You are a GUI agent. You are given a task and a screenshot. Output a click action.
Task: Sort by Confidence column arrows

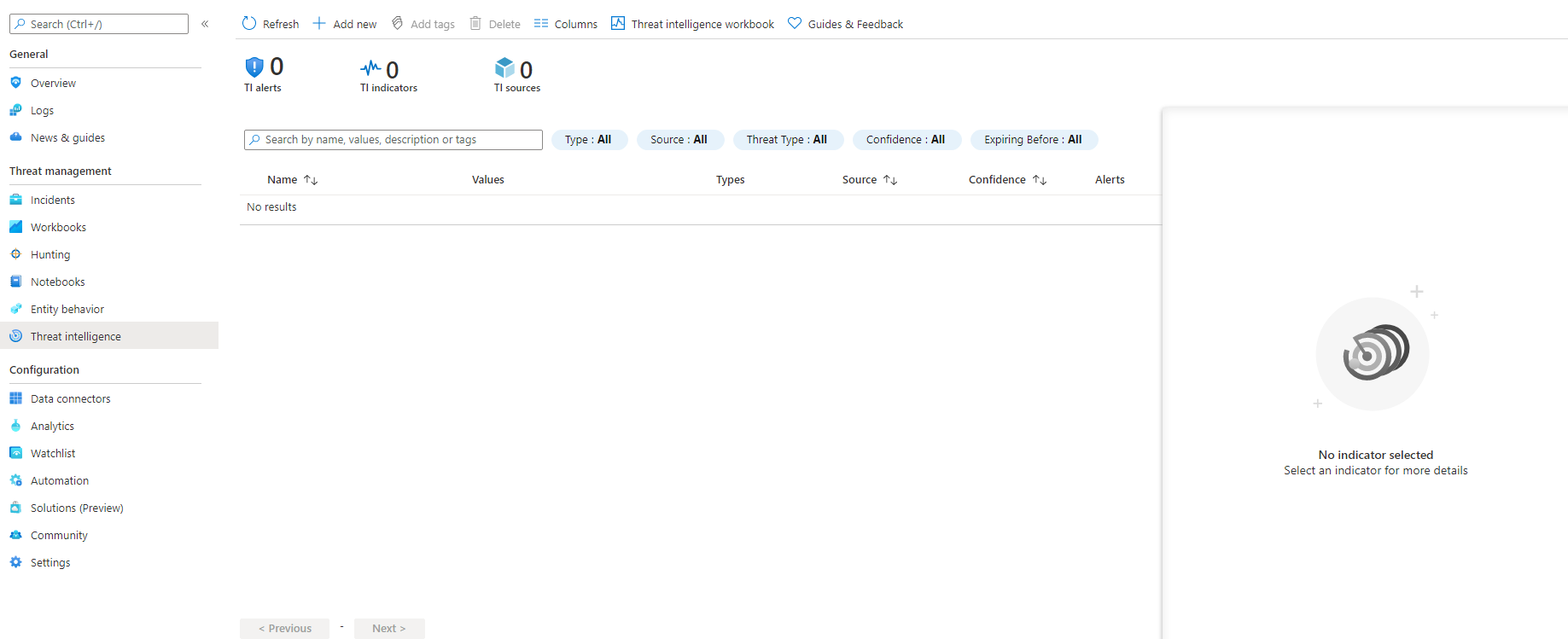tap(1040, 180)
